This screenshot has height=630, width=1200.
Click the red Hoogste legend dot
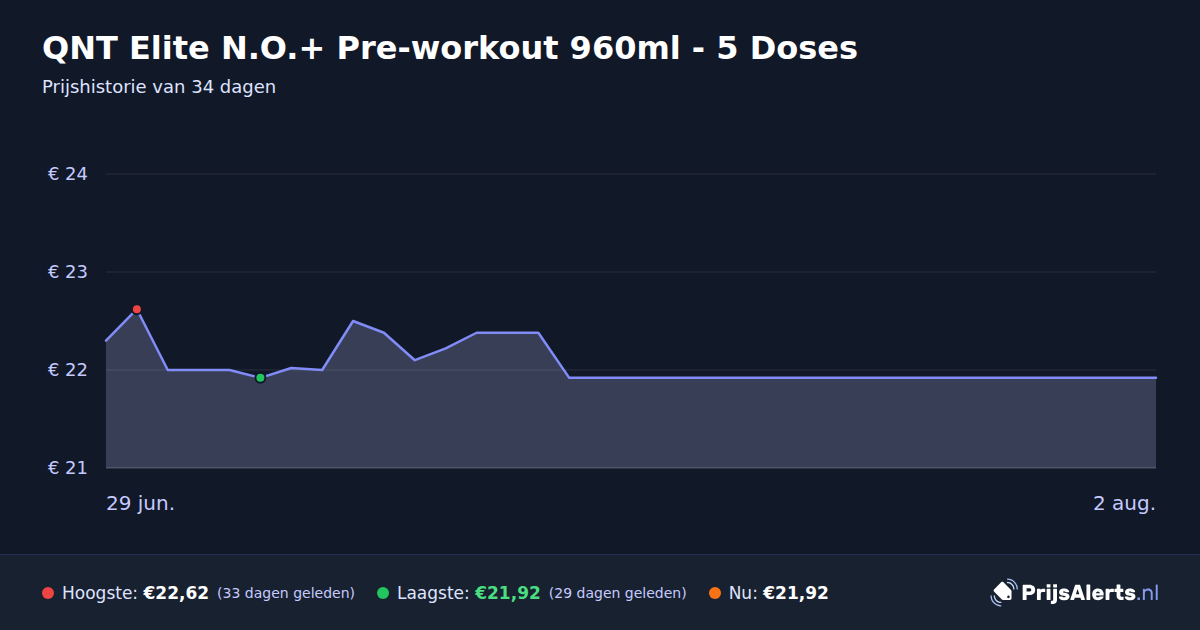(48, 593)
